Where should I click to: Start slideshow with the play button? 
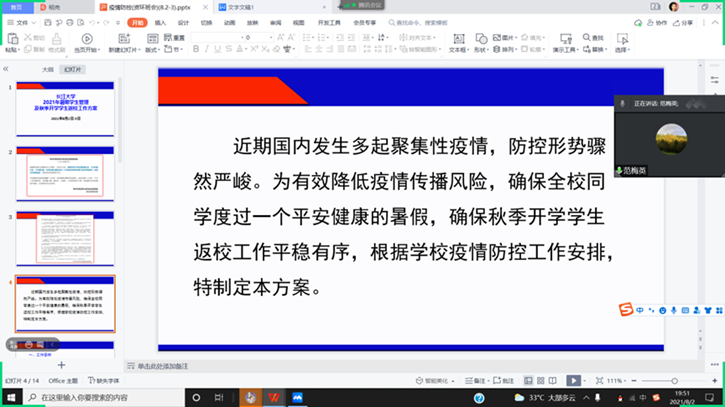point(573,381)
